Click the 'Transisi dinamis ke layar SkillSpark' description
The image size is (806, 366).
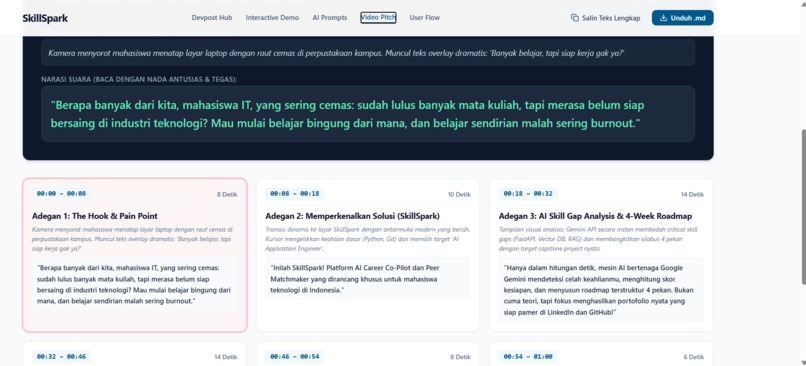367,239
